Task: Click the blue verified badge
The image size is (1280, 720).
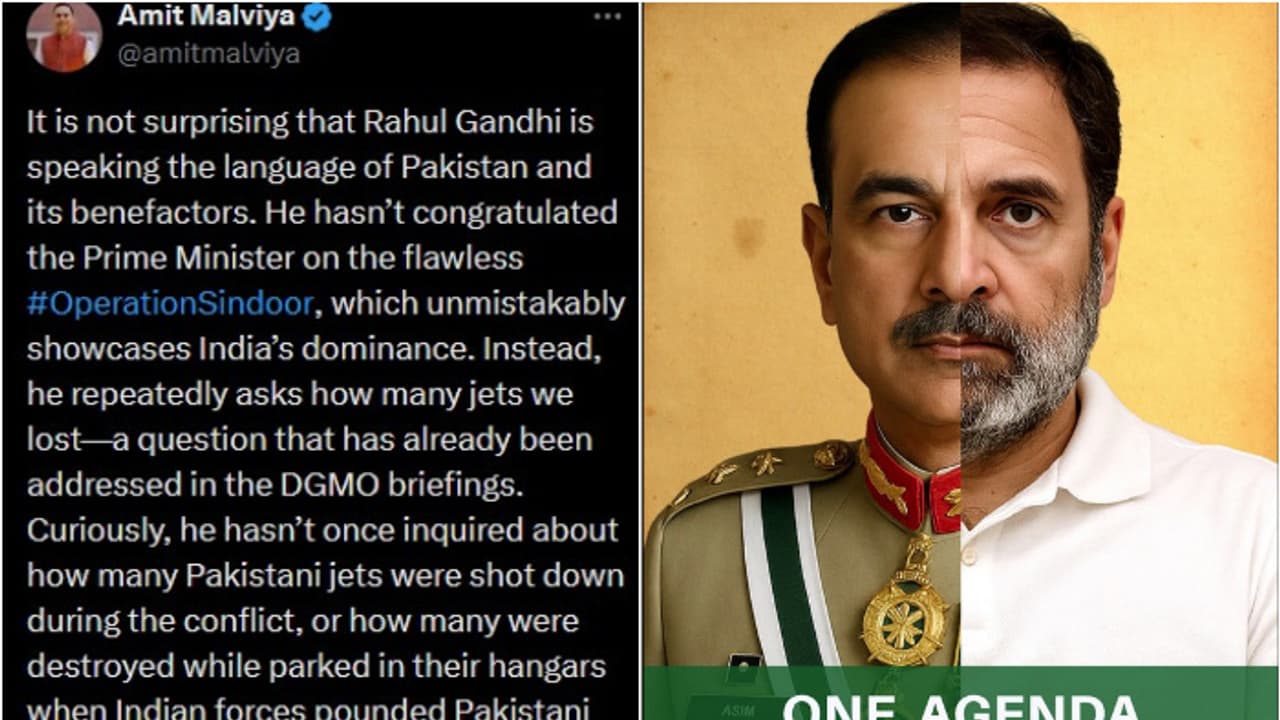Action: tap(317, 17)
